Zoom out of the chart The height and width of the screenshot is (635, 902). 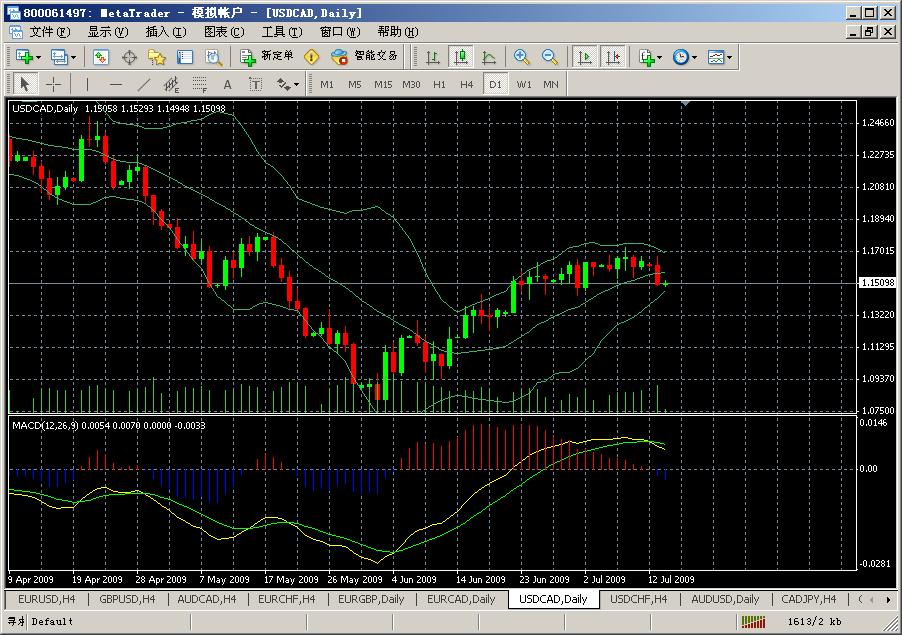549,57
